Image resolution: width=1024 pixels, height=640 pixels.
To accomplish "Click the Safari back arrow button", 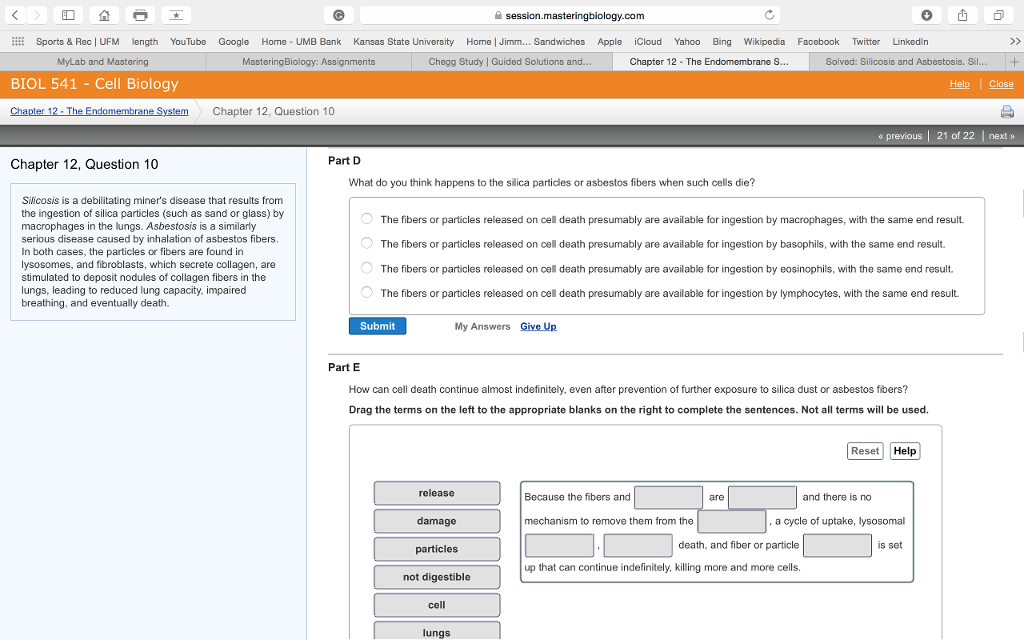I will (x=15, y=15).
